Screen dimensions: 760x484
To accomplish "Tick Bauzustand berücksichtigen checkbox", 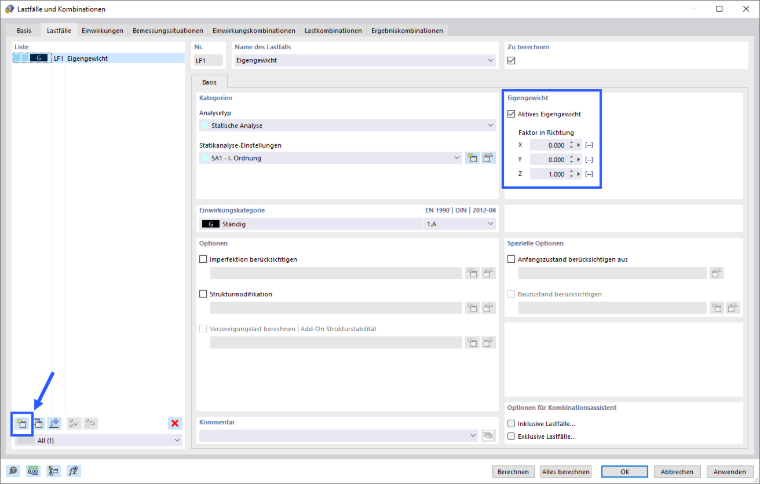I will (511, 294).
